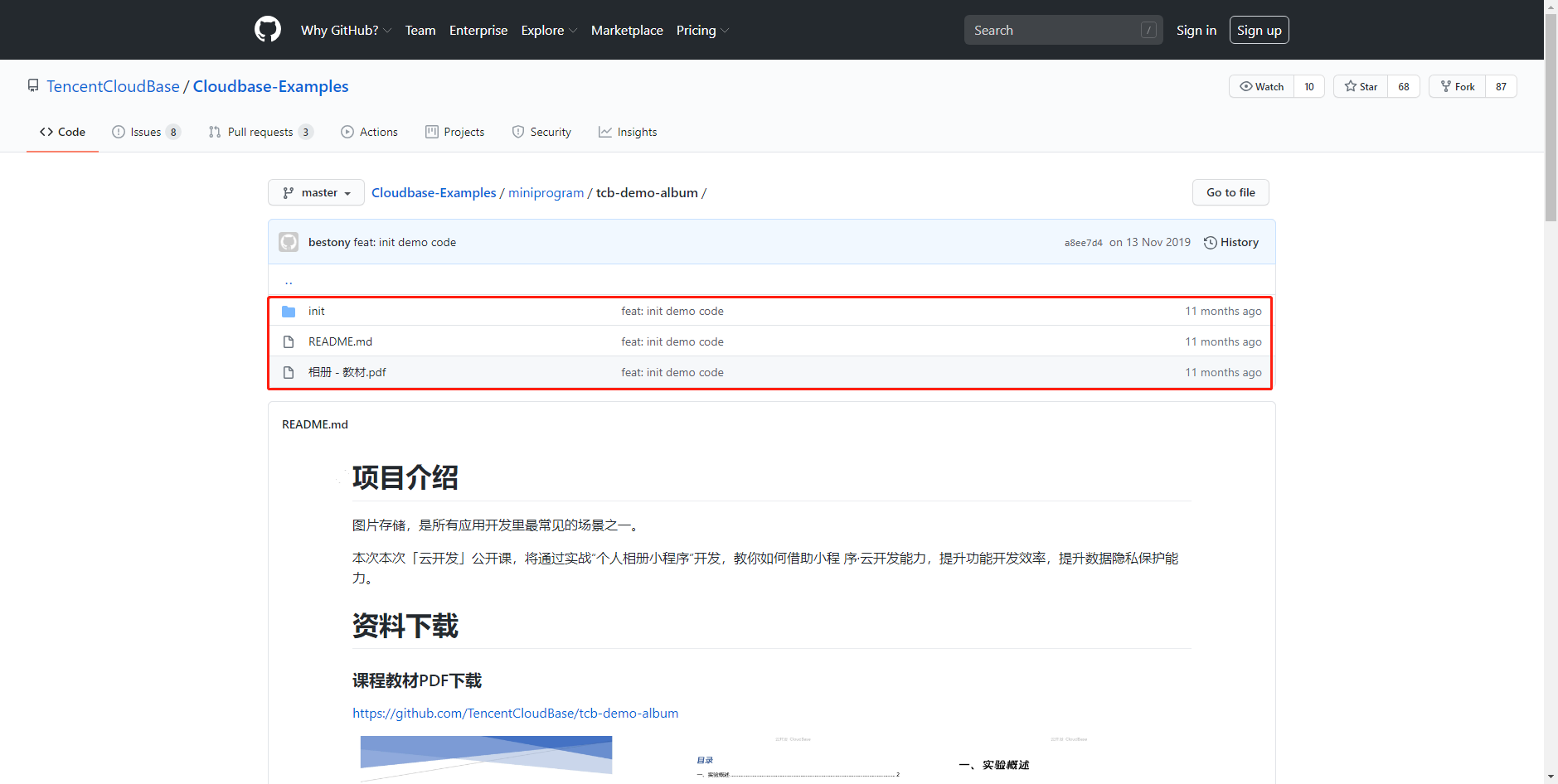Open the Actions tab

[369, 132]
